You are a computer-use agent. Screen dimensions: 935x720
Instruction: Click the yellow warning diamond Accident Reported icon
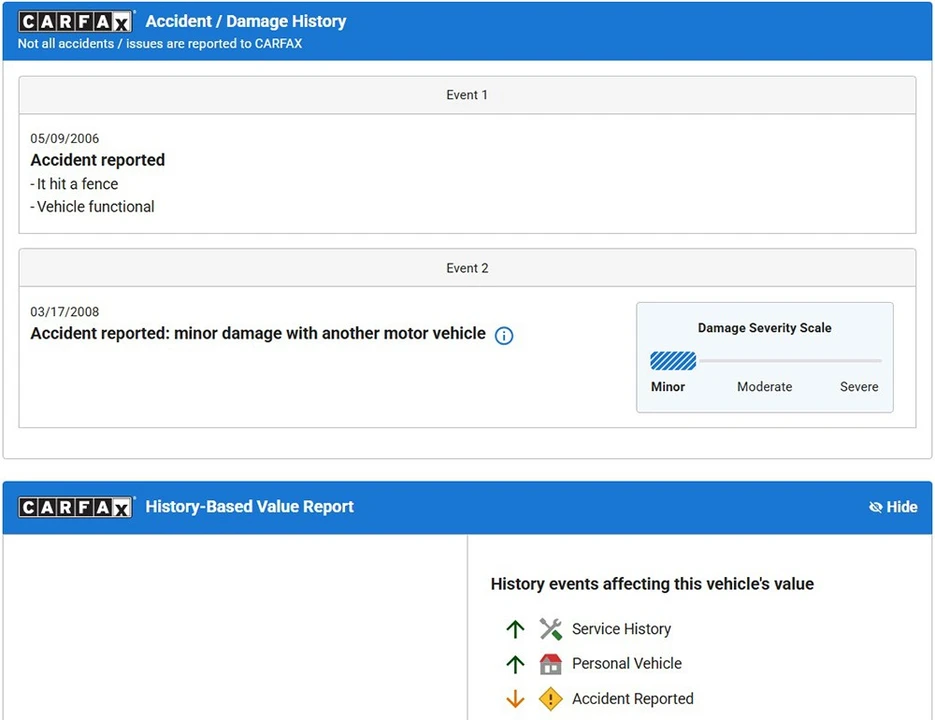(550, 699)
